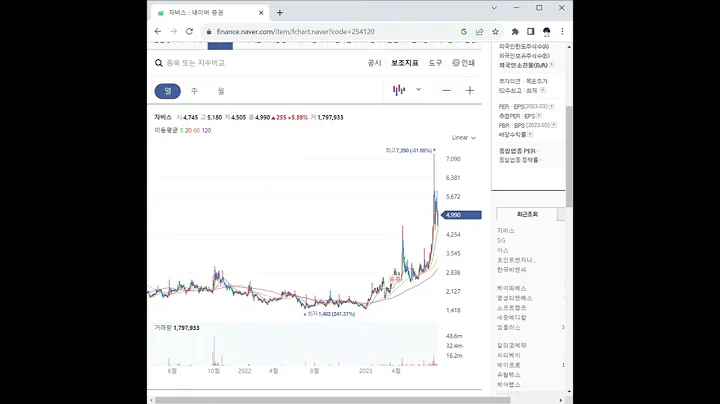Zoom in chart with plus icon
The width and height of the screenshot is (720, 404).
469,90
